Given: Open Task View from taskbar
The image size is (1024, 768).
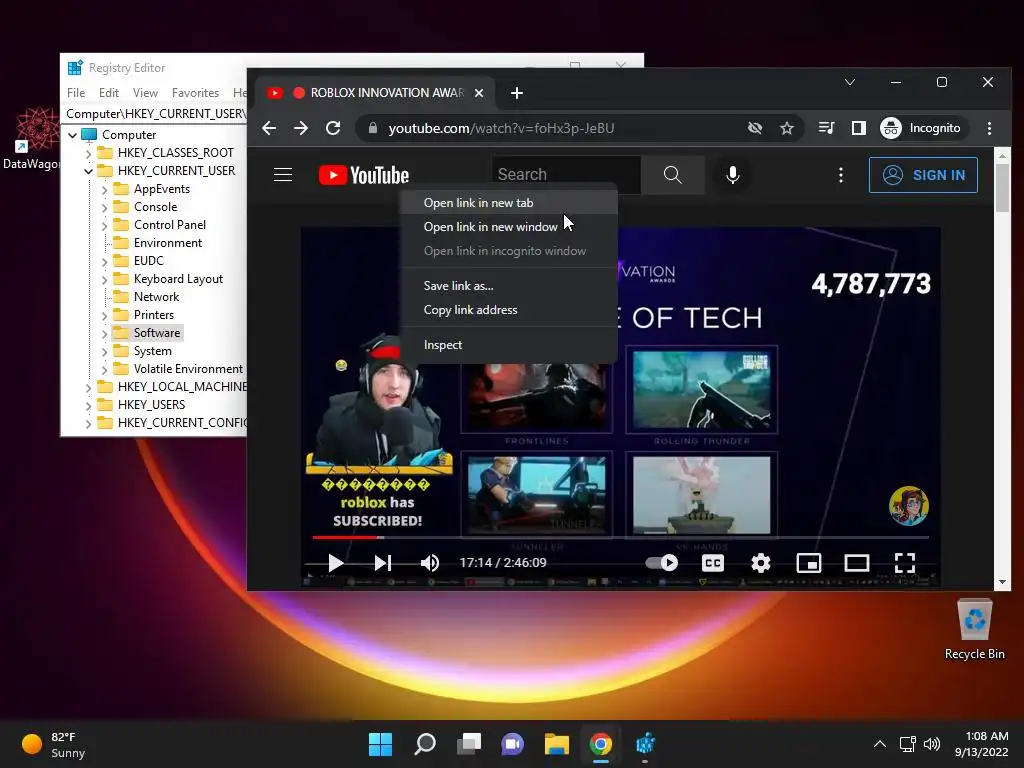Looking at the screenshot, I should (468, 744).
